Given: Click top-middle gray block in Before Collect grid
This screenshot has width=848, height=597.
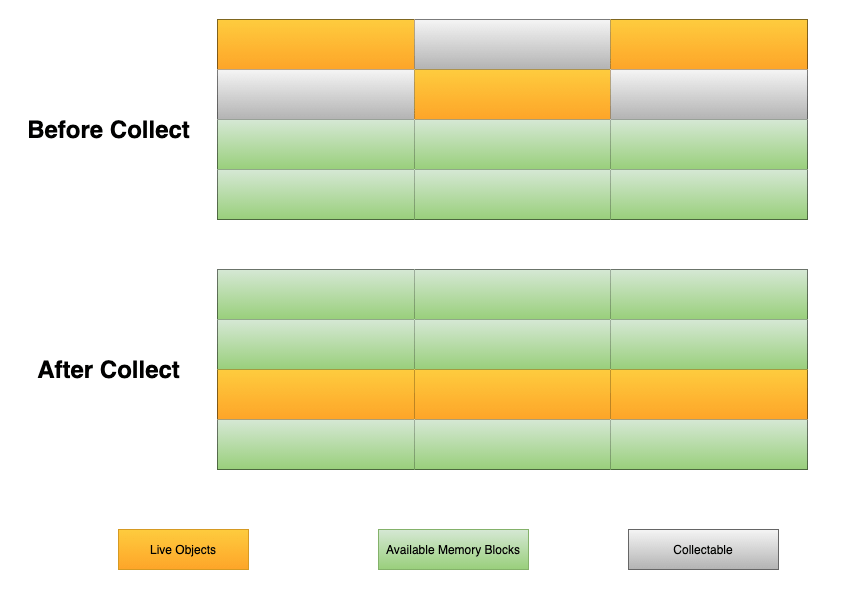Looking at the screenshot, I should click(x=512, y=45).
